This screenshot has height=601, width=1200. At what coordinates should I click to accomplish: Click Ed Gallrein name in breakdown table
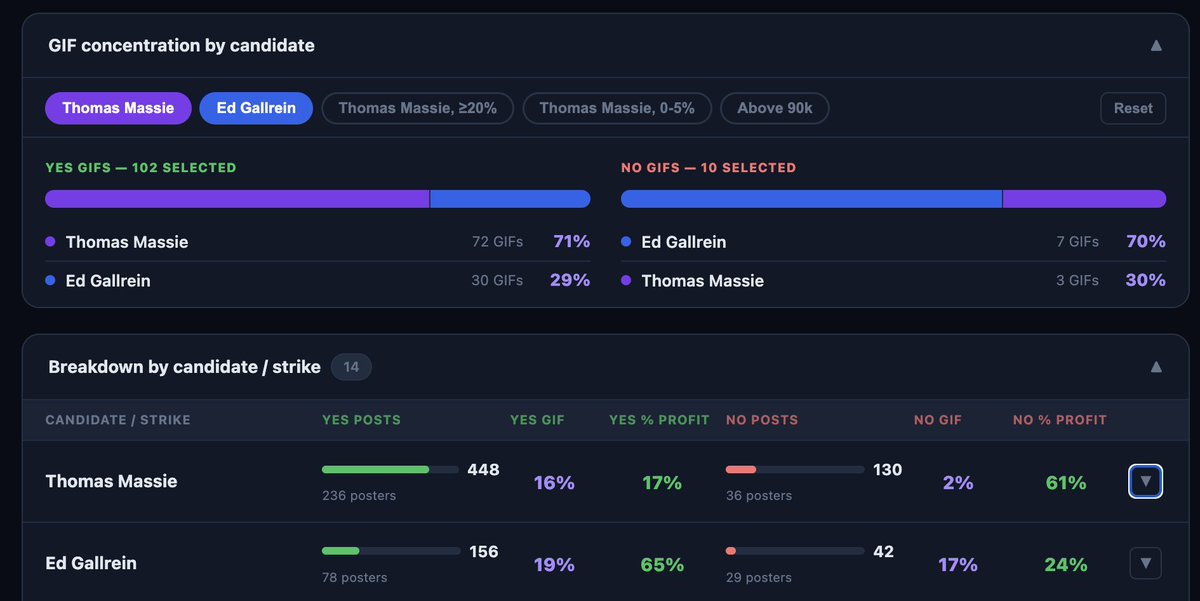92,563
